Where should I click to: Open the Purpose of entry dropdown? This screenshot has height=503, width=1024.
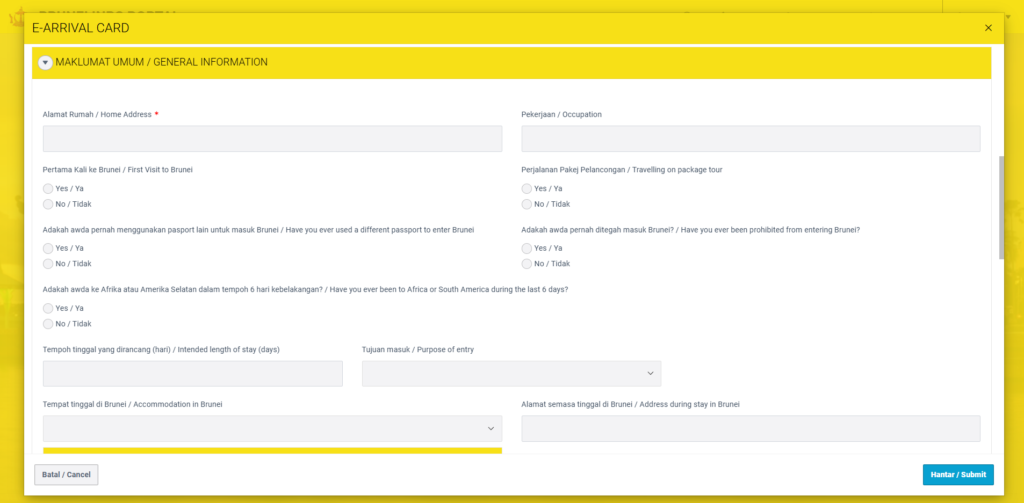[511, 373]
